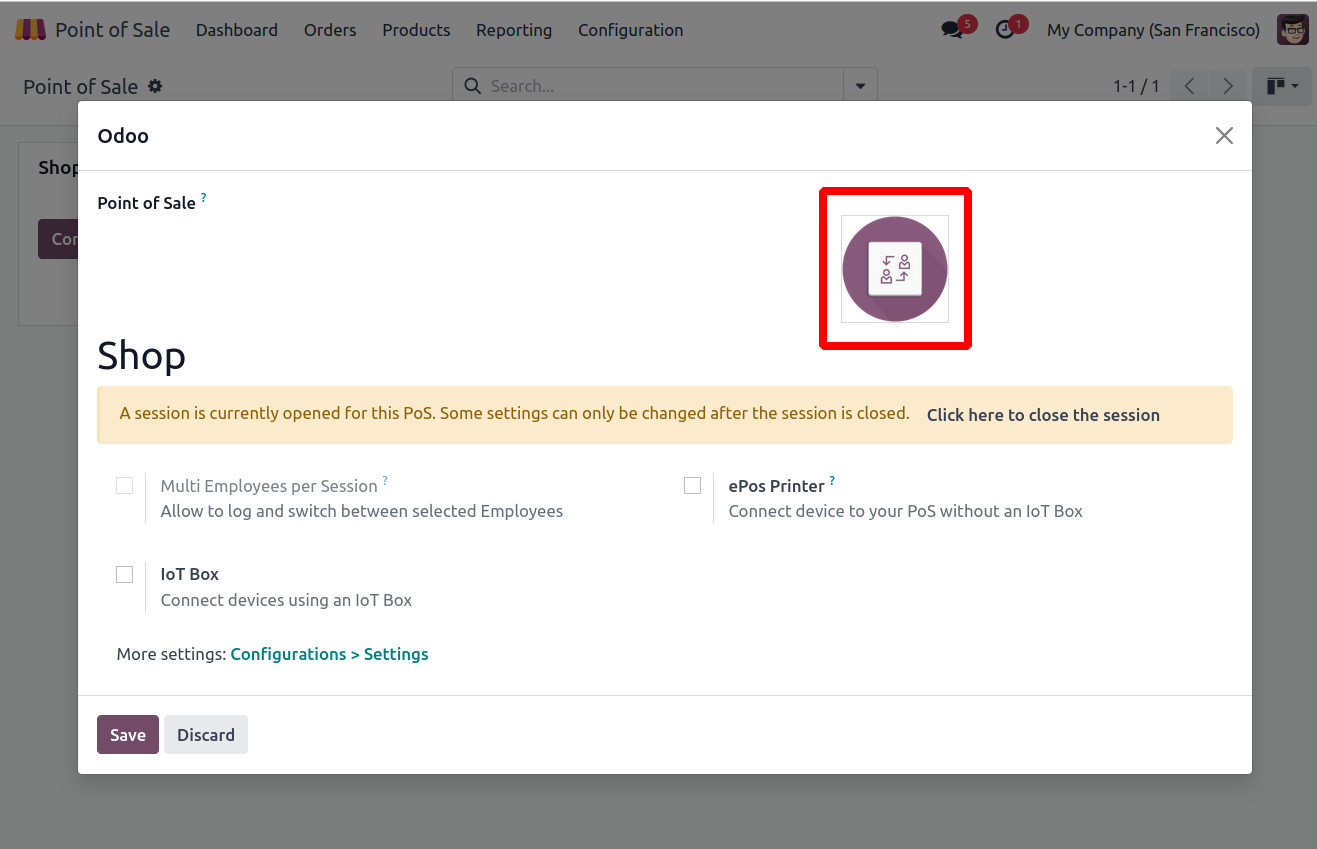Click the session warning message text

514,413
